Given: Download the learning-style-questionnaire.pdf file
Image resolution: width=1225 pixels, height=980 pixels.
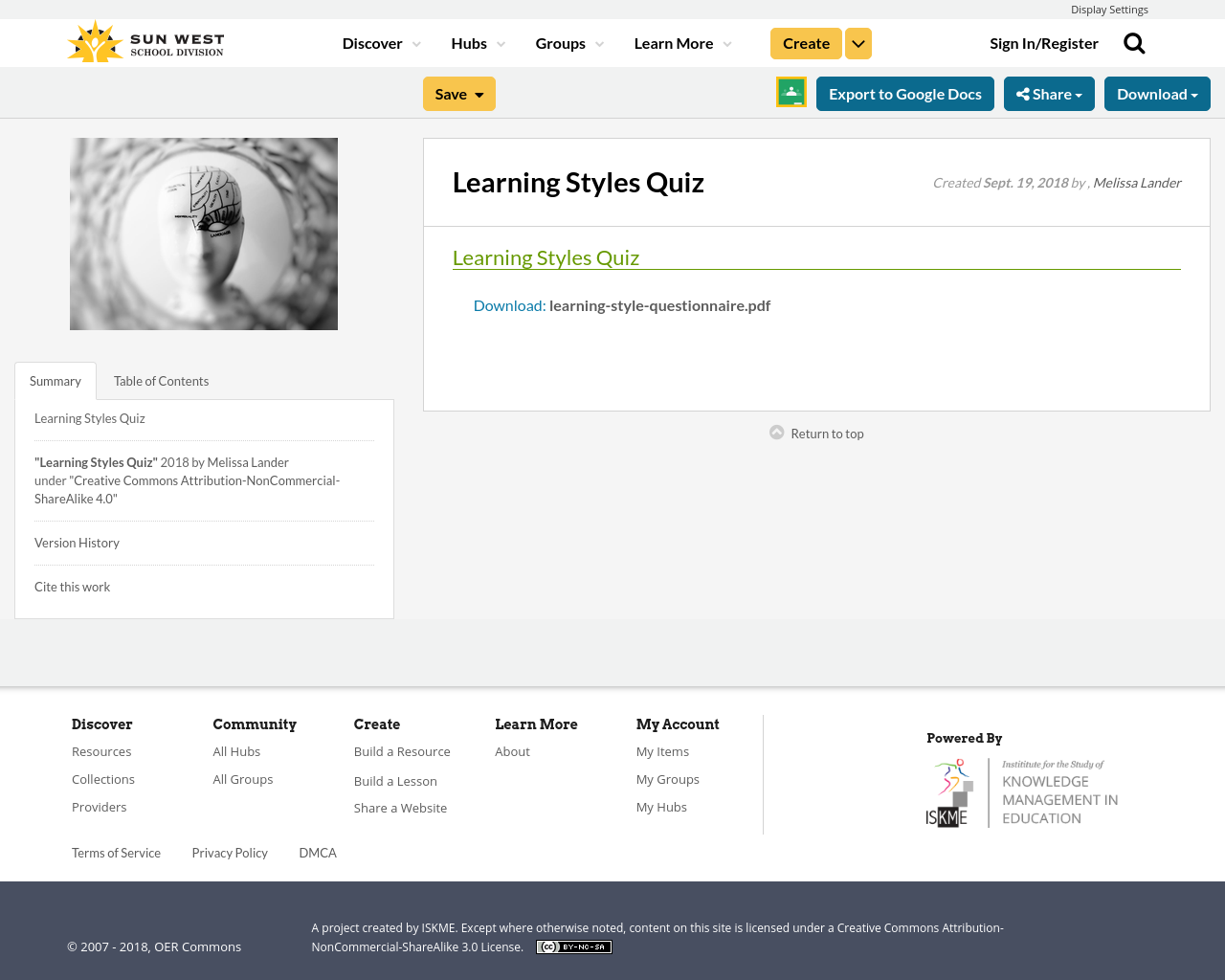Looking at the screenshot, I should 508,304.
